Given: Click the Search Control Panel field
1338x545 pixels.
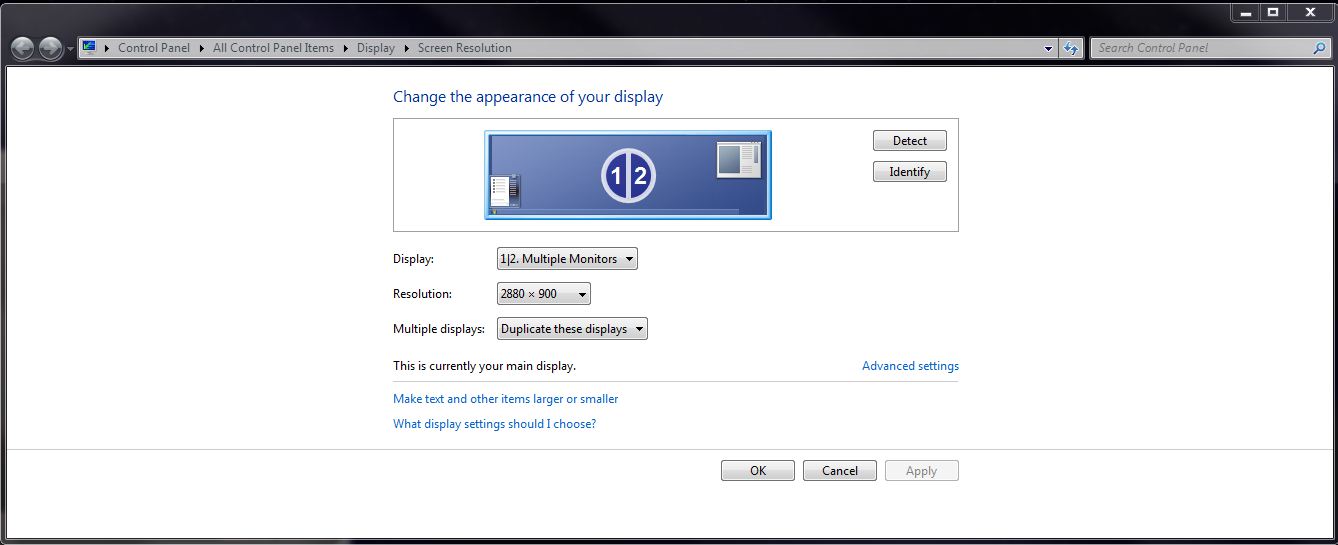Looking at the screenshot, I should [x=1210, y=48].
